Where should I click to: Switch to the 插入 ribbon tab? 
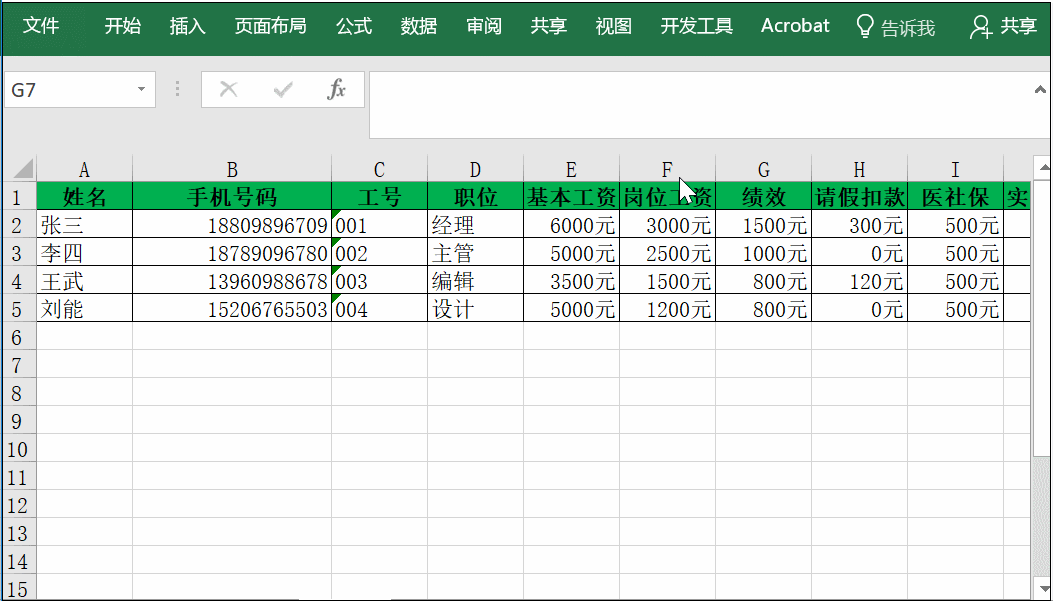coord(187,26)
